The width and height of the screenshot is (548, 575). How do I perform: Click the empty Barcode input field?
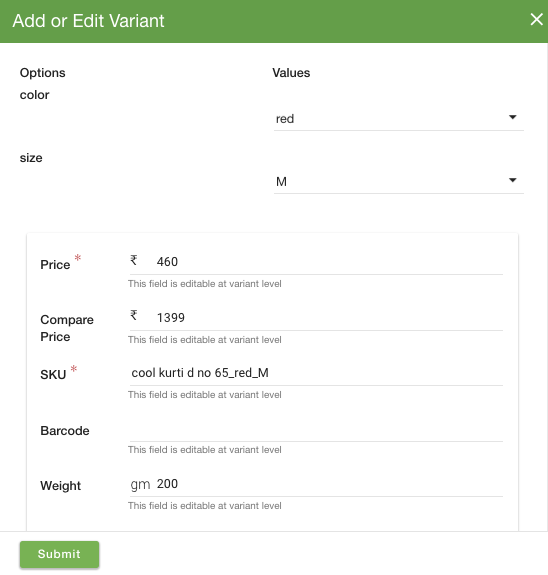click(x=316, y=430)
